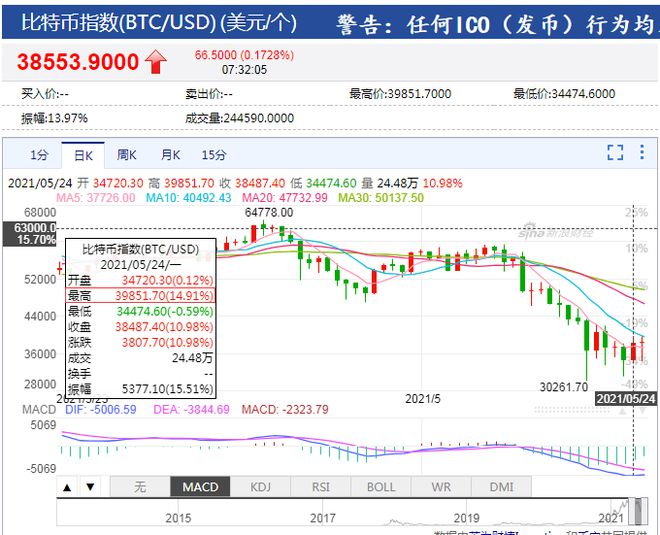660x535 pixels.
Task: Click the 成交量:244590.0000 value
Action: tap(240, 118)
